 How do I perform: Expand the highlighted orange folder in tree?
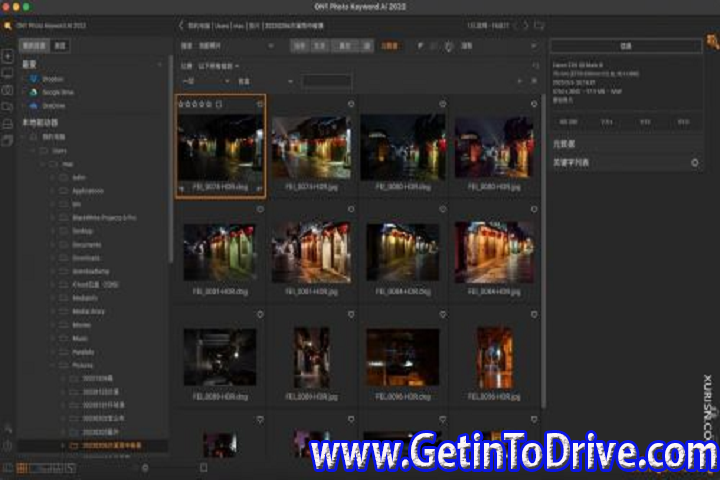[x=62, y=446]
